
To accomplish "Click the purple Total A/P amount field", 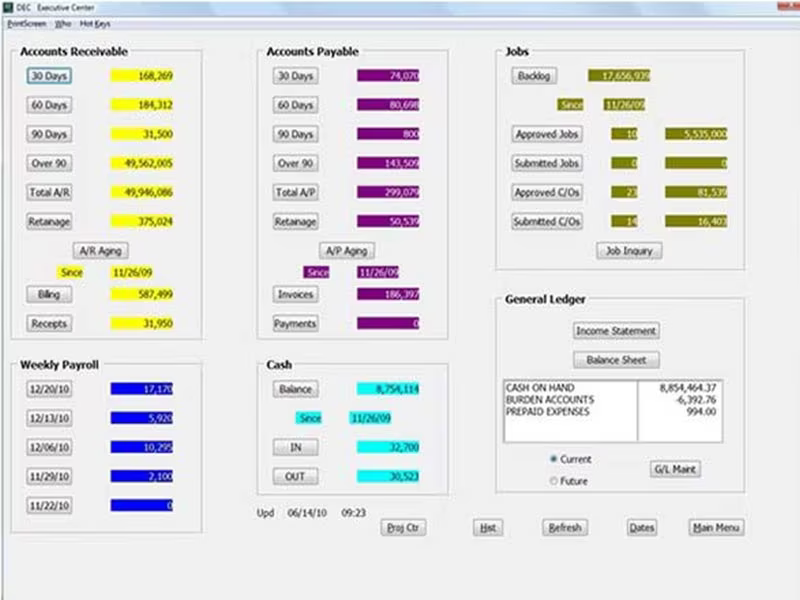I will click(x=388, y=192).
